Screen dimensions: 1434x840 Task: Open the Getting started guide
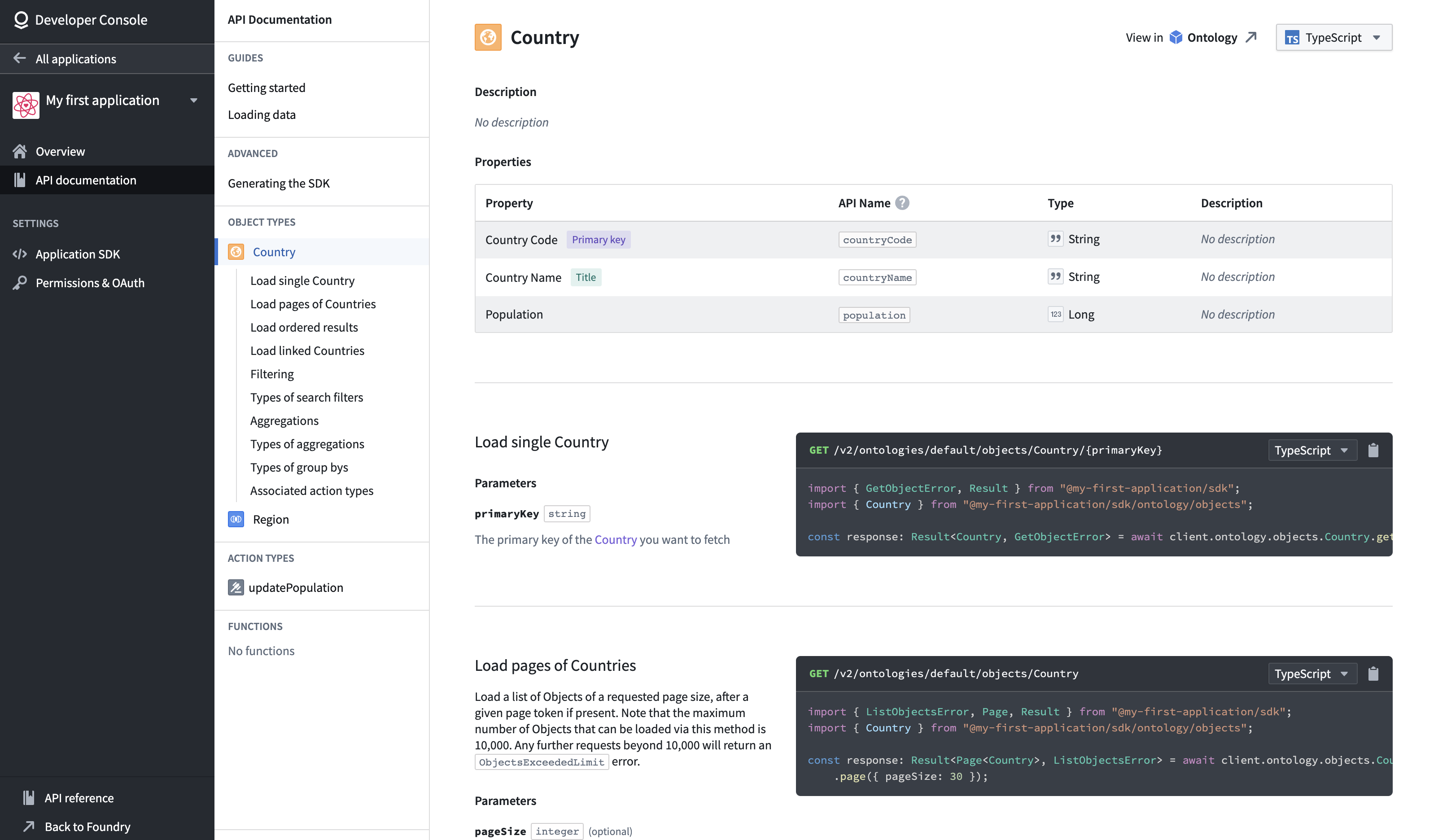click(267, 87)
